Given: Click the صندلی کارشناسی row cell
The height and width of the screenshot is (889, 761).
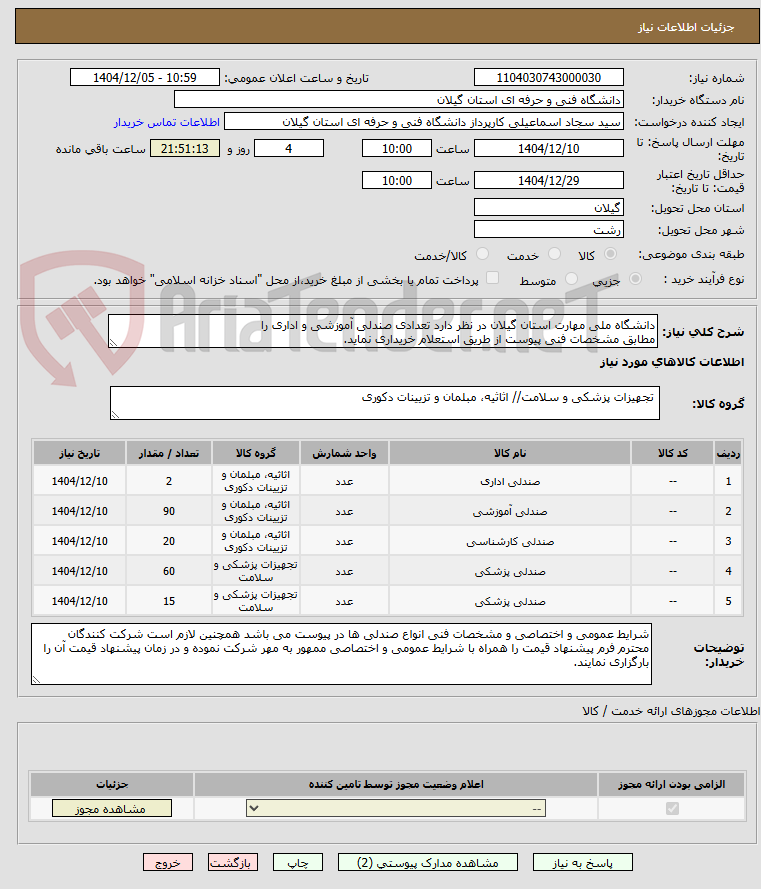Looking at the screenshot, I should [510, 541].
